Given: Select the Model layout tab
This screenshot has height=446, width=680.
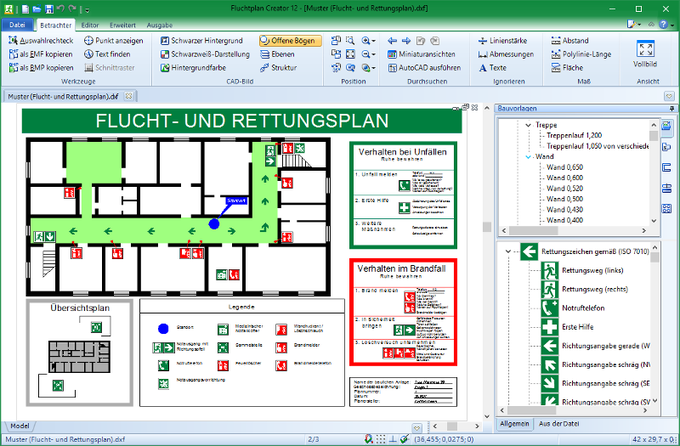Looking at the screenshot, I should click(x=20, y=426).
